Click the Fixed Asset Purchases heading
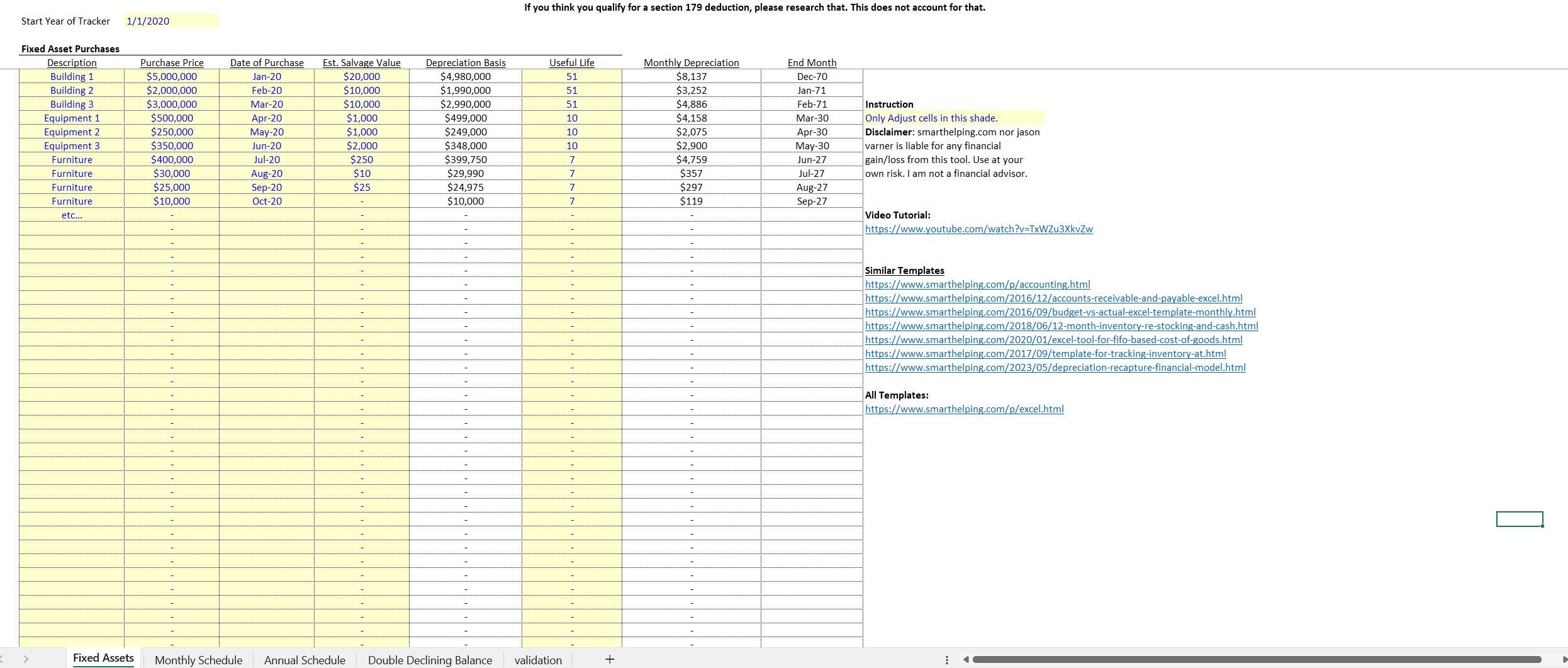The height and width of the screenshot is (668, 1568). point(70,49)
